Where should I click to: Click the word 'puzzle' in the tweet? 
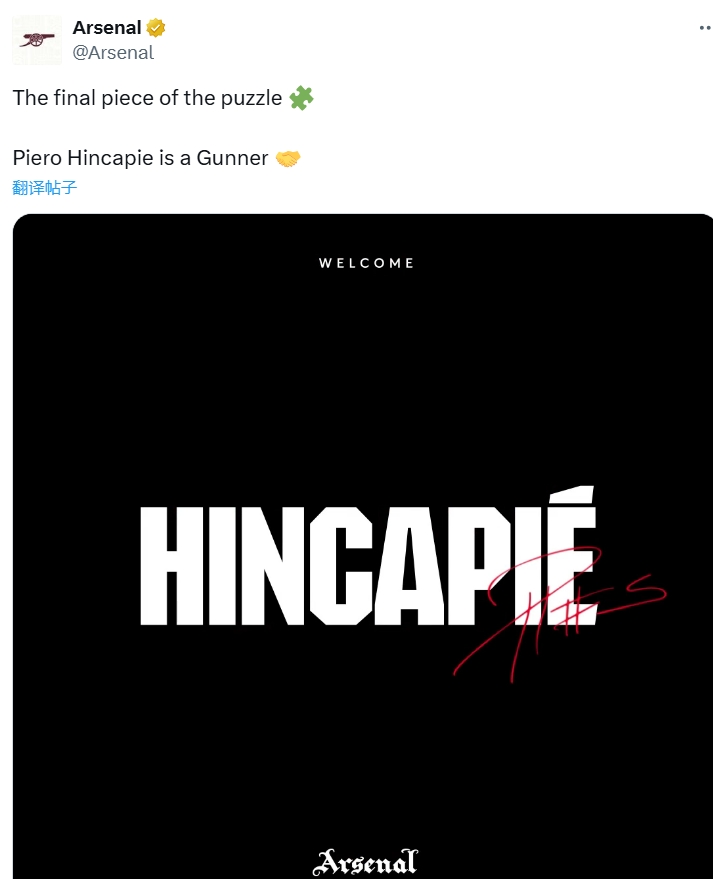pos(252,98)
